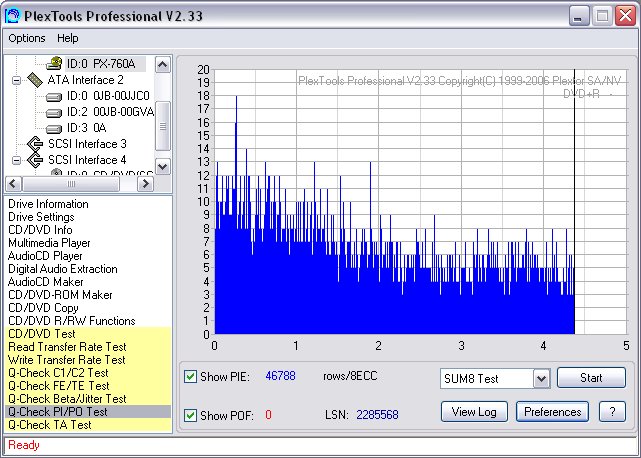
Task: Click the ATA Interface 2 card icon
Action: (35, 80)
